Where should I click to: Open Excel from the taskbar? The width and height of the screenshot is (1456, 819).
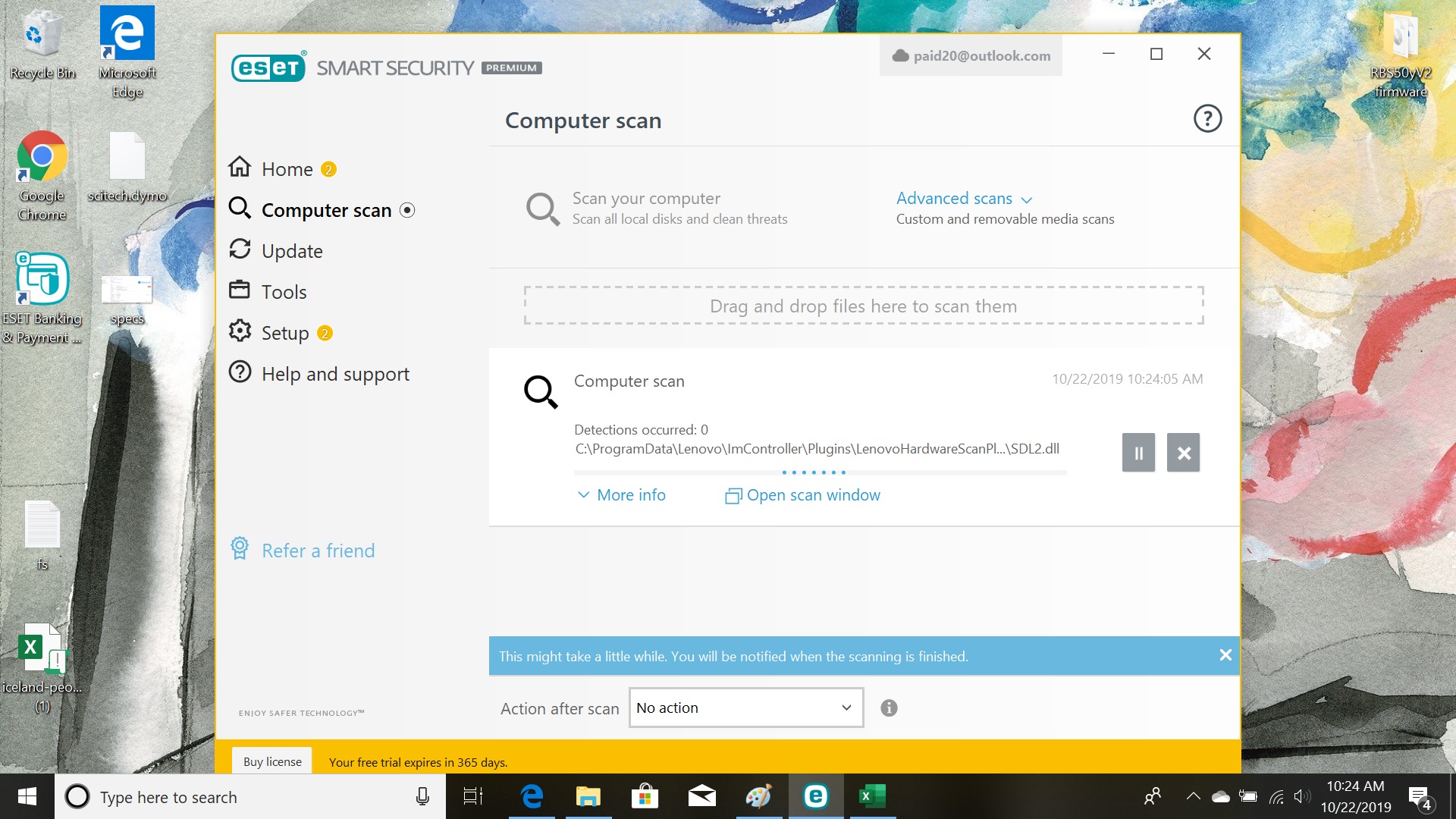click(872, 796)
